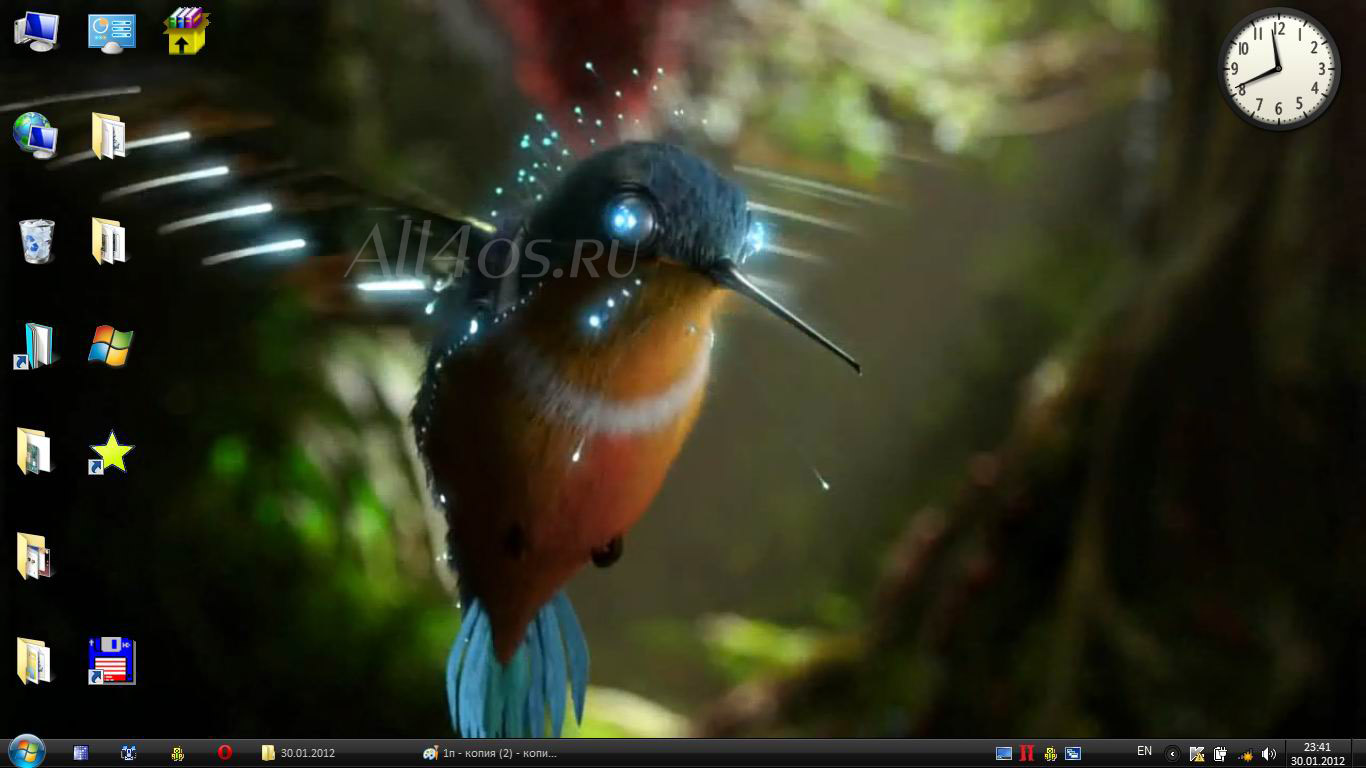Click the analog clock desktop gadget

(x=1279, y=69)
